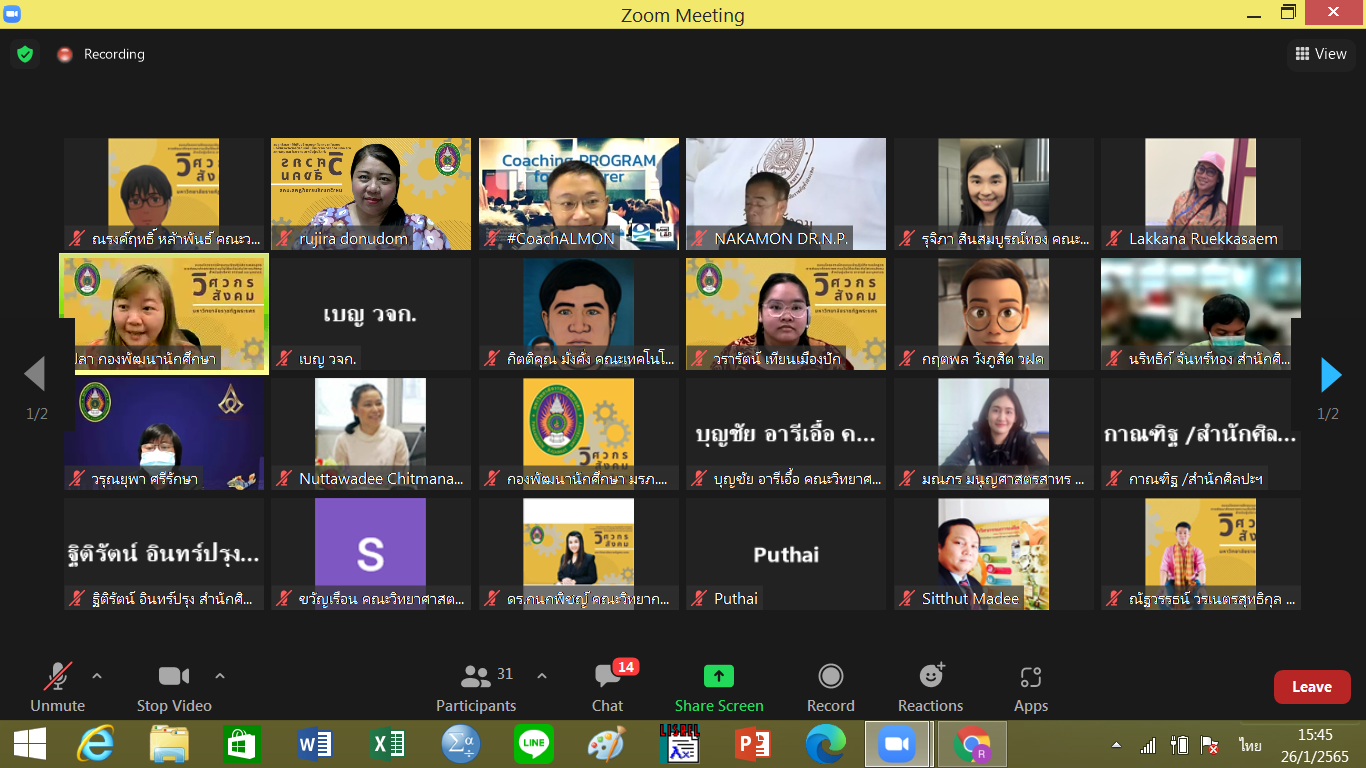The image size is (1366, 768).
Task: Expand audio options arrow beside Unmute
Action: point(97,676)
